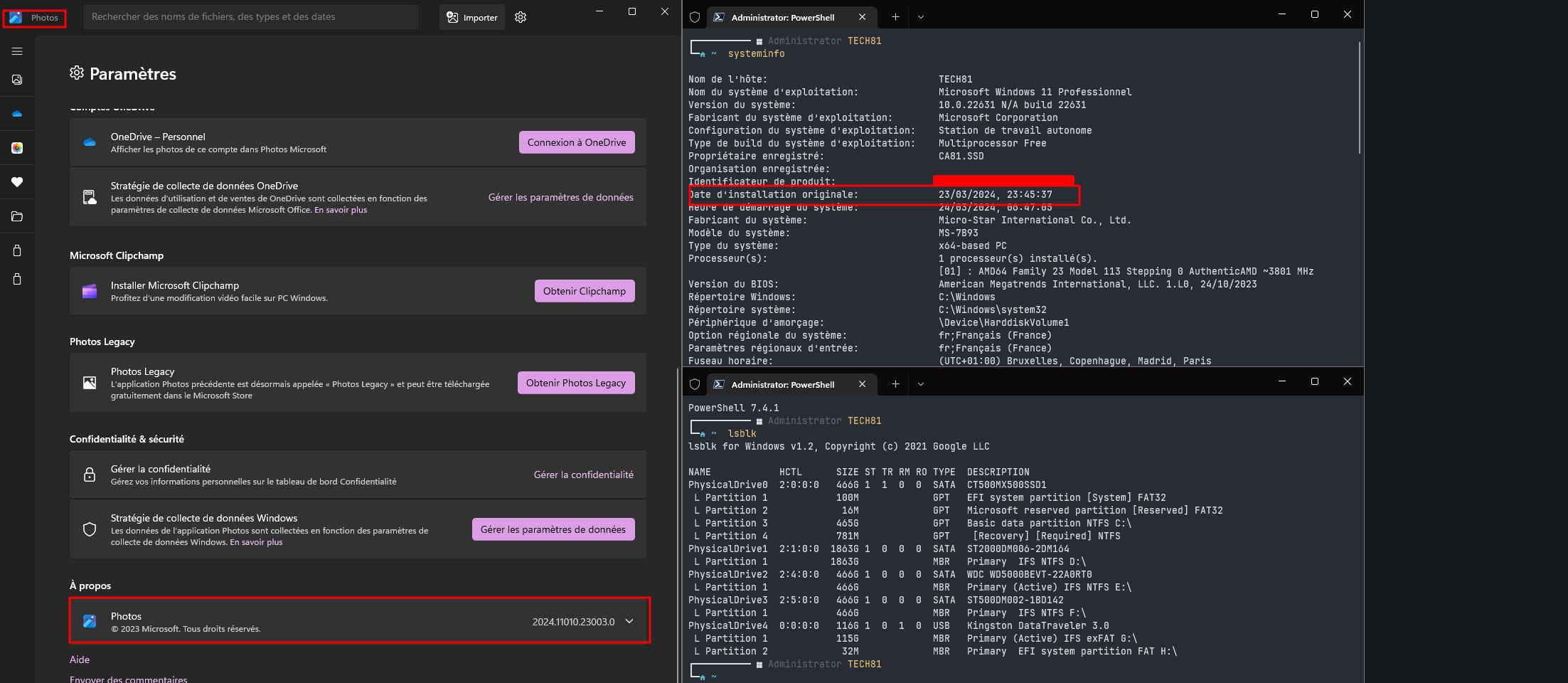Add new tab in bottom PowerShell window

tap(895, 384)
